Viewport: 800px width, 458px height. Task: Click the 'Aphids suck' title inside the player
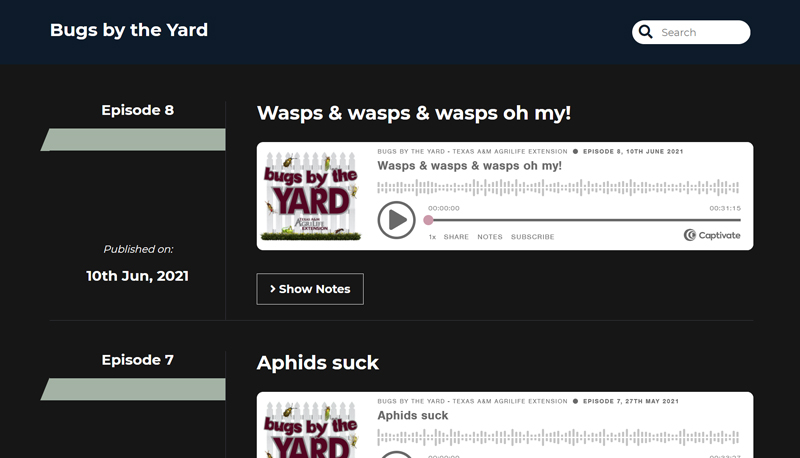click(413, 416)
